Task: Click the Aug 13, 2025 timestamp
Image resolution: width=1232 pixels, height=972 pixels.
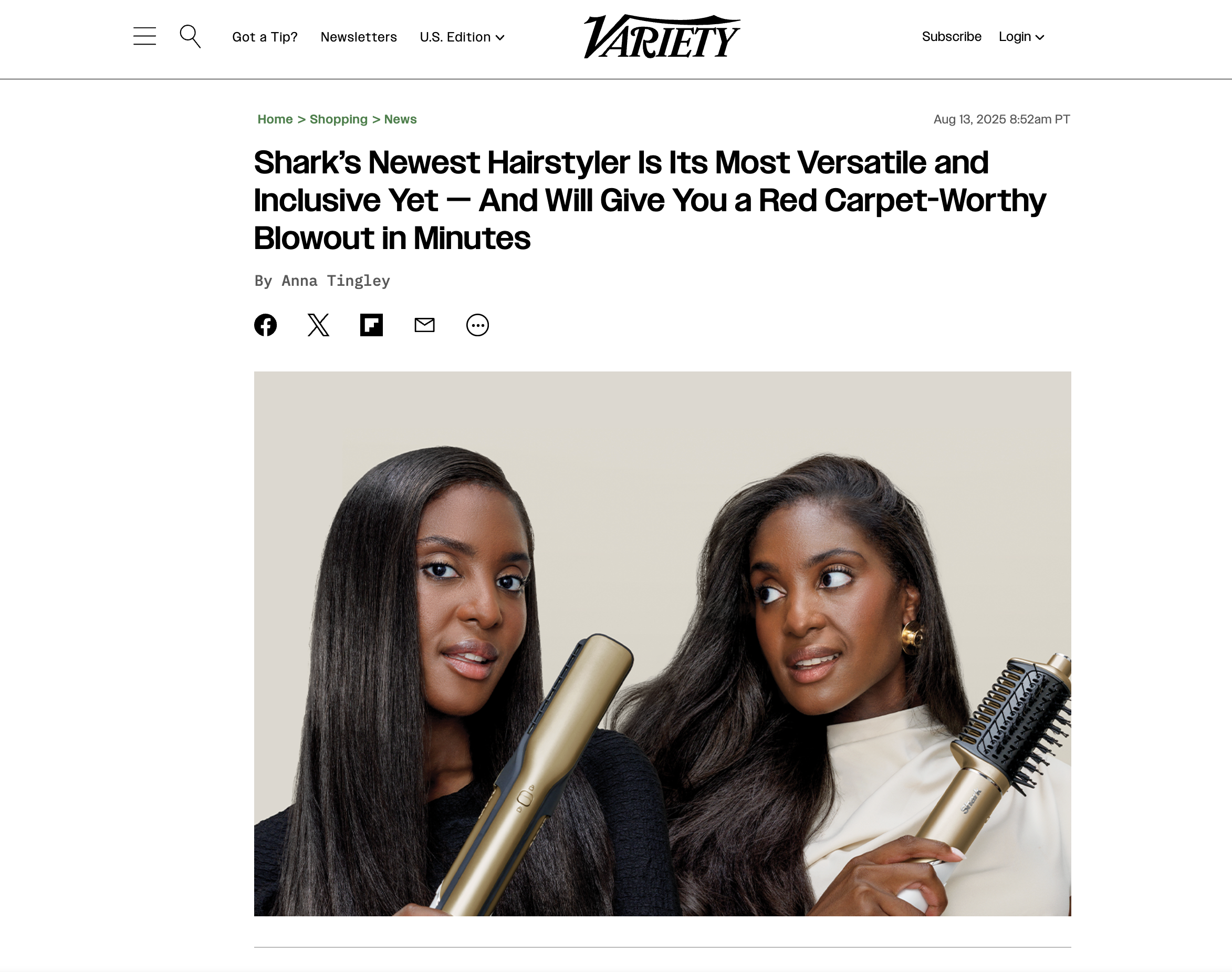Action: [1001, 119]
